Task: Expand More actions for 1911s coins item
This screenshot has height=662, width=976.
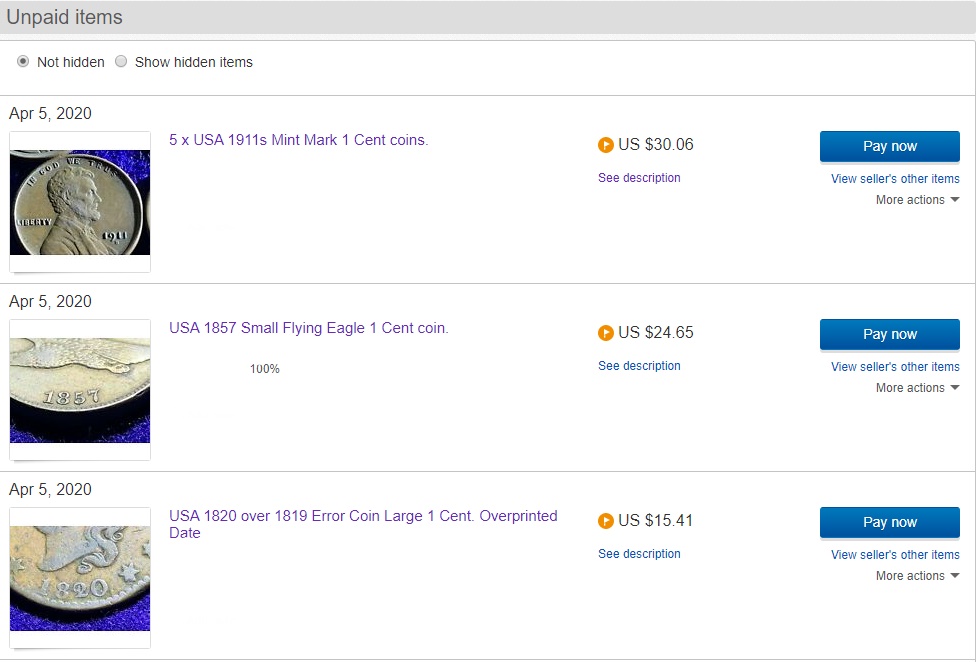Action: pyautogui.click(x=917, y=200)
